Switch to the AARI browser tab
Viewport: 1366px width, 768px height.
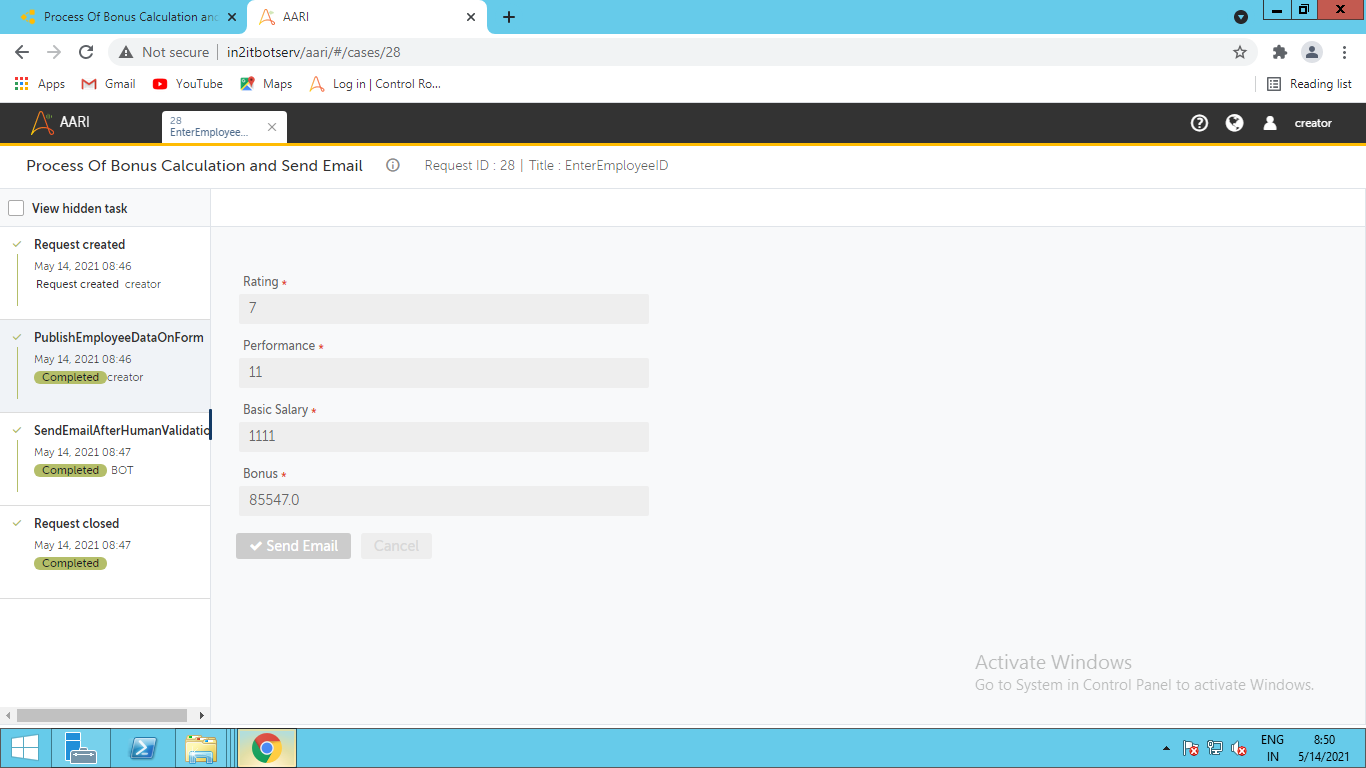click(367, 17)
